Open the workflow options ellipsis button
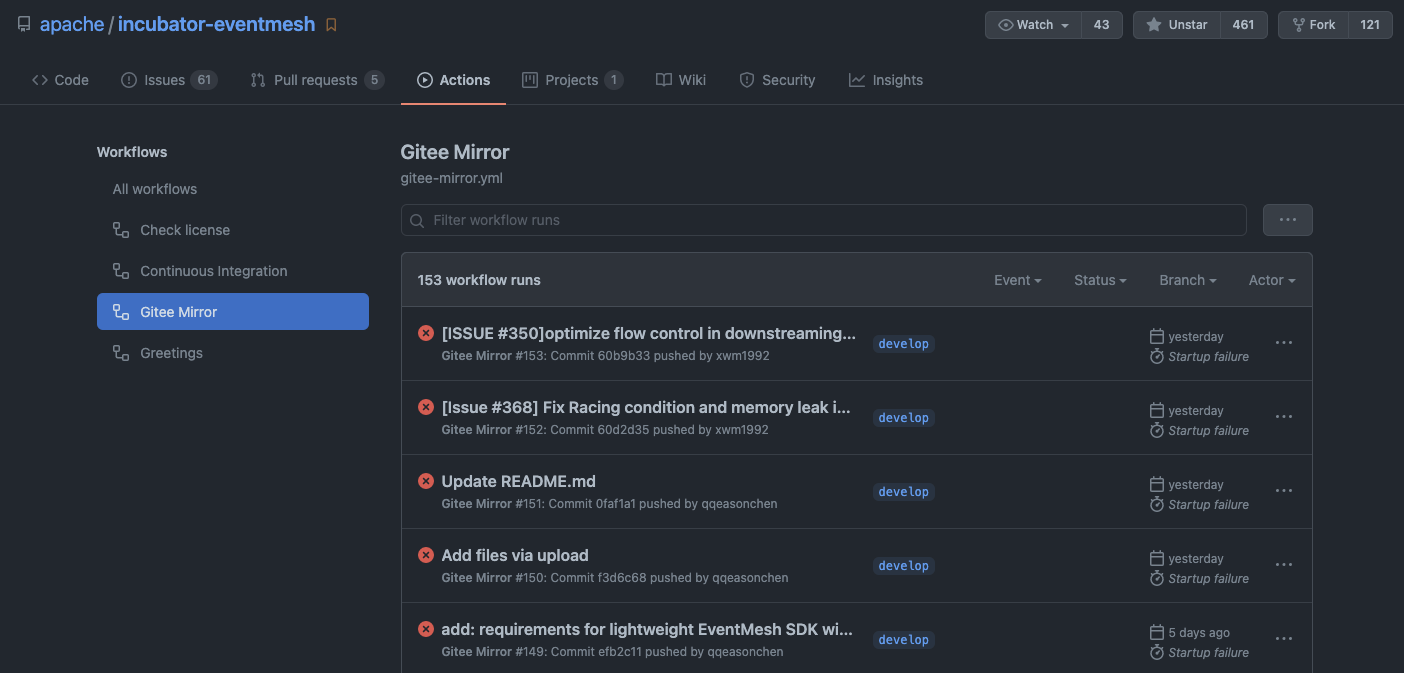 (1287, 220)
